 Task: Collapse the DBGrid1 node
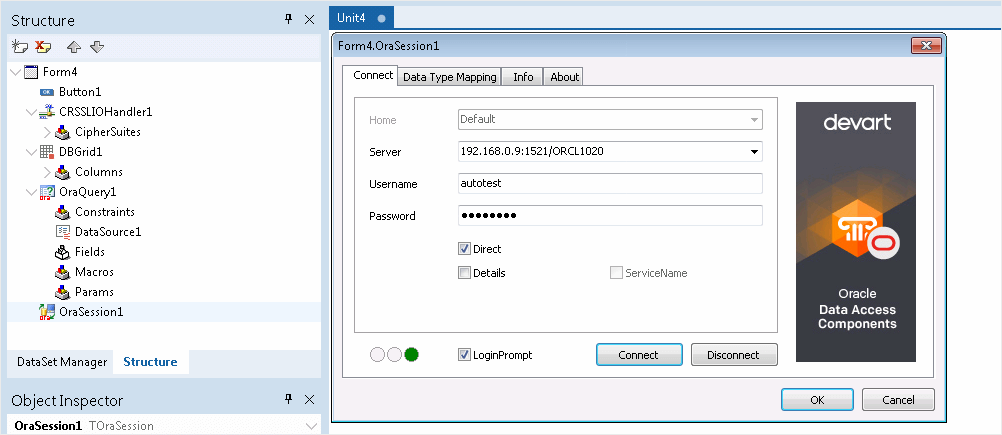[31, 152]
